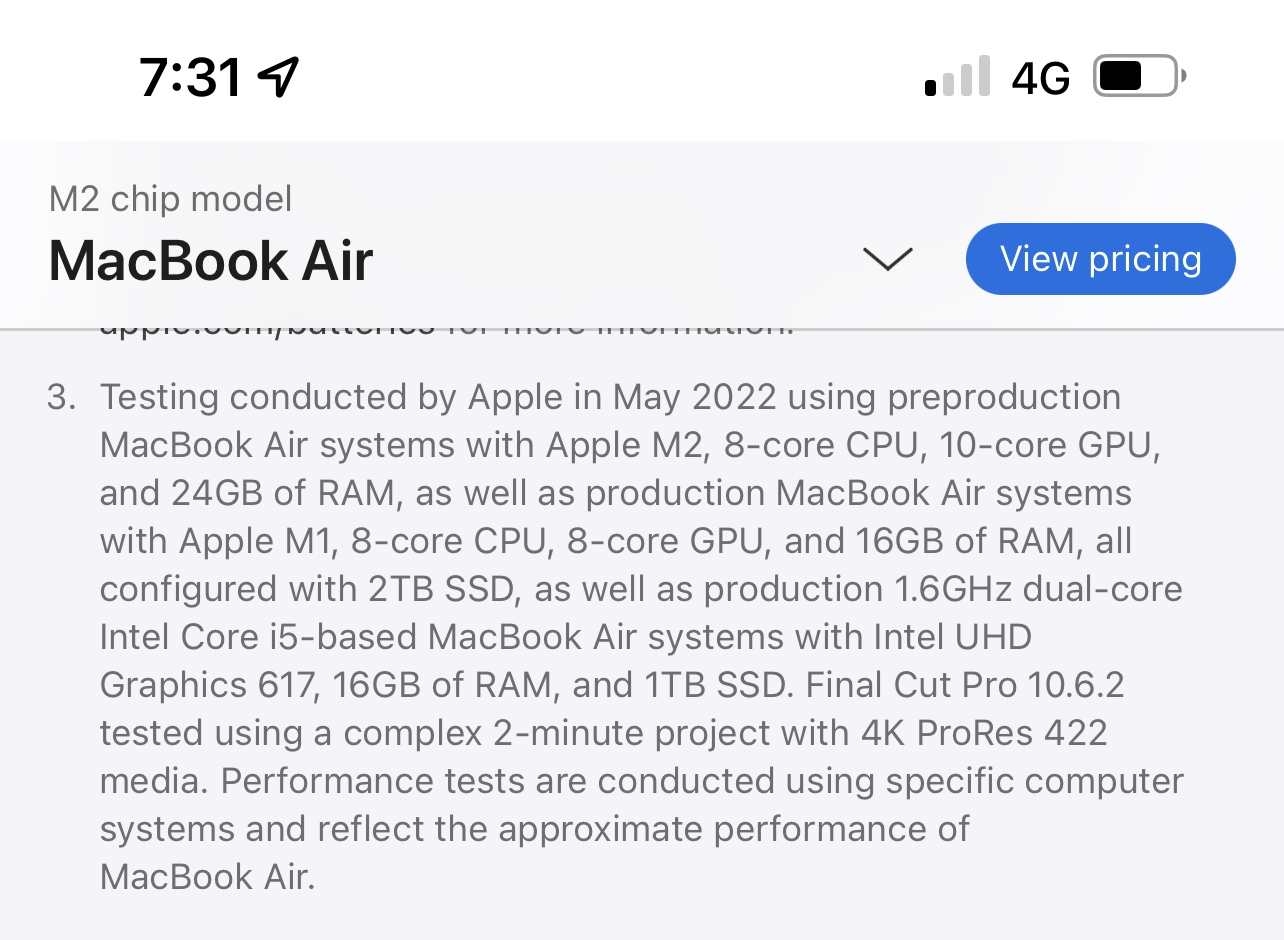Image resolution: width=1284 pixels, height=940 pixels.
Task: Tap the location services arrow icon
Action: tap(278, 77)
